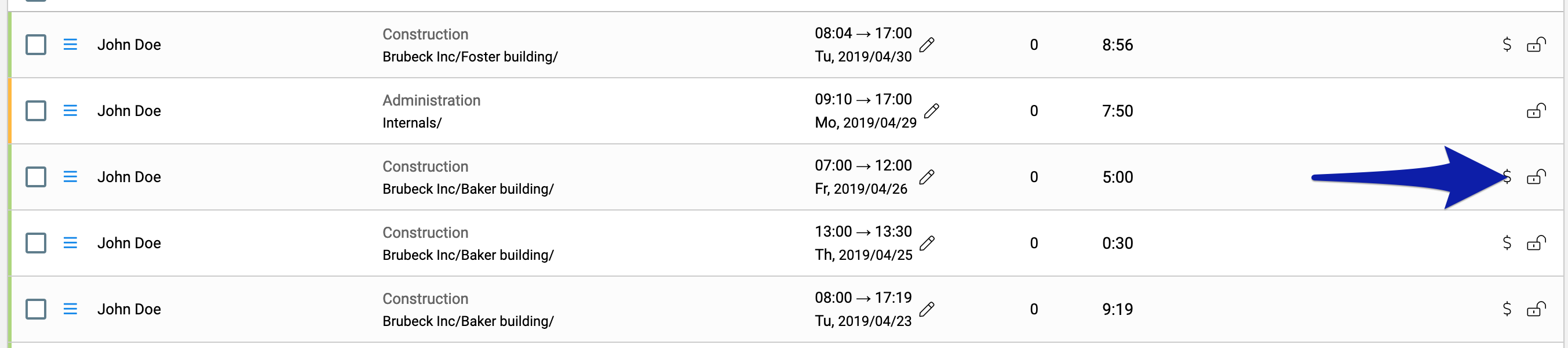
Task: Edit time of the Administration Internals entry
Action: click(x=931, y=111)
